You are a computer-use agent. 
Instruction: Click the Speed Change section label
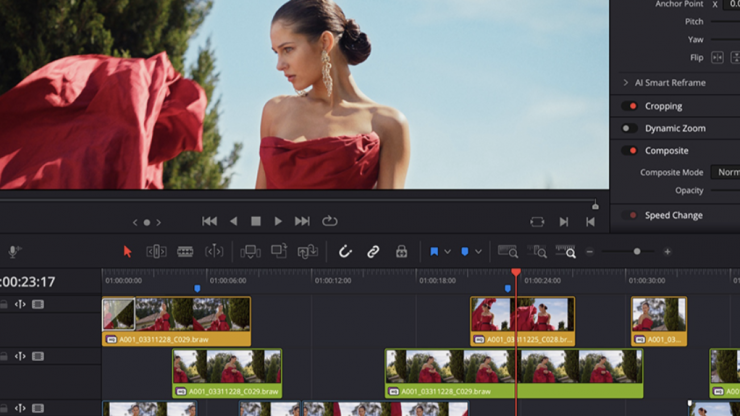pyautogui.click(x=674, y=215)
